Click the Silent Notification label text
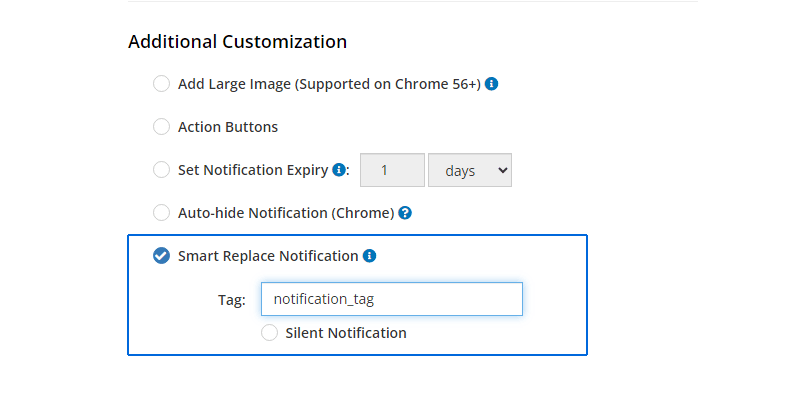The image size is (800, 400). [x=346, y=333]
